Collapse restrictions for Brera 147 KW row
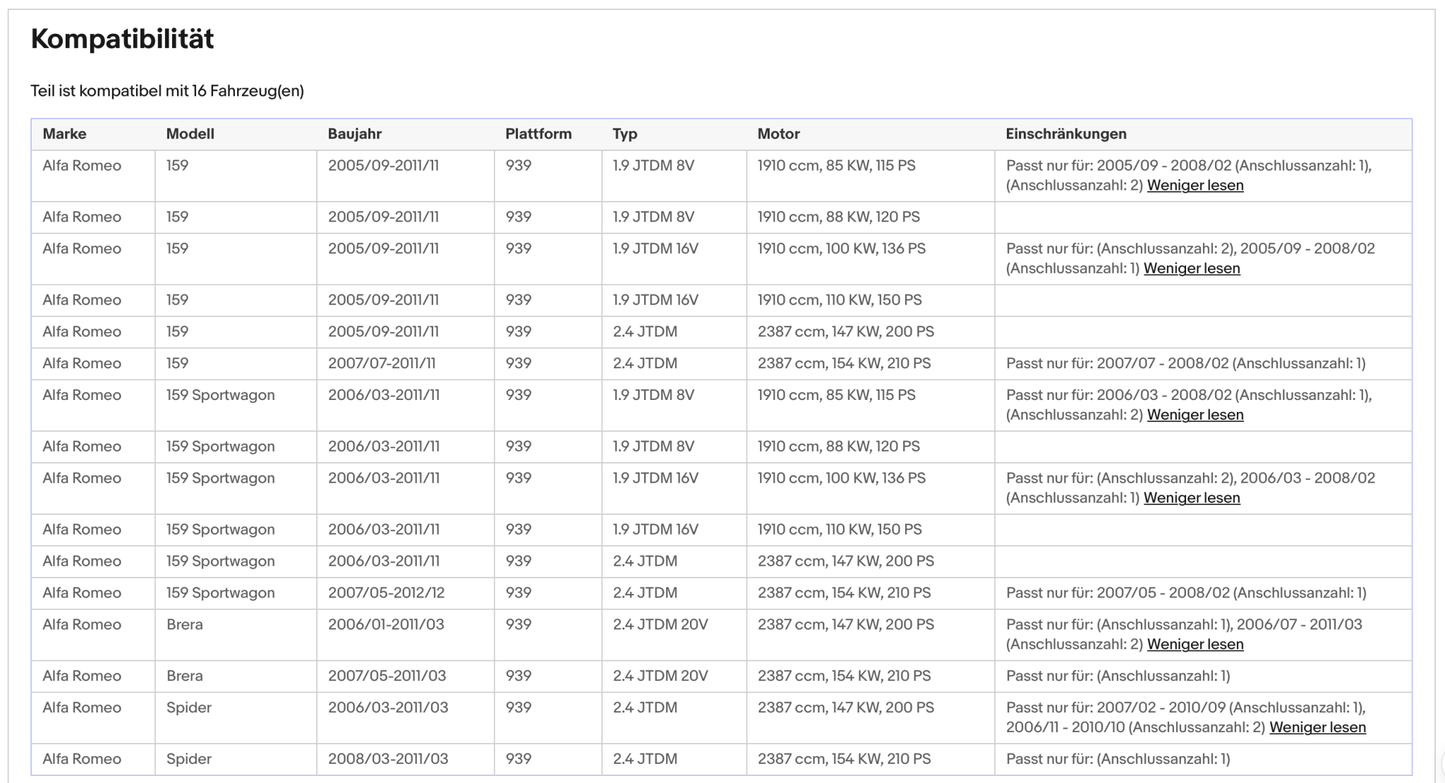1445x783 pixels. [1195, 644]
